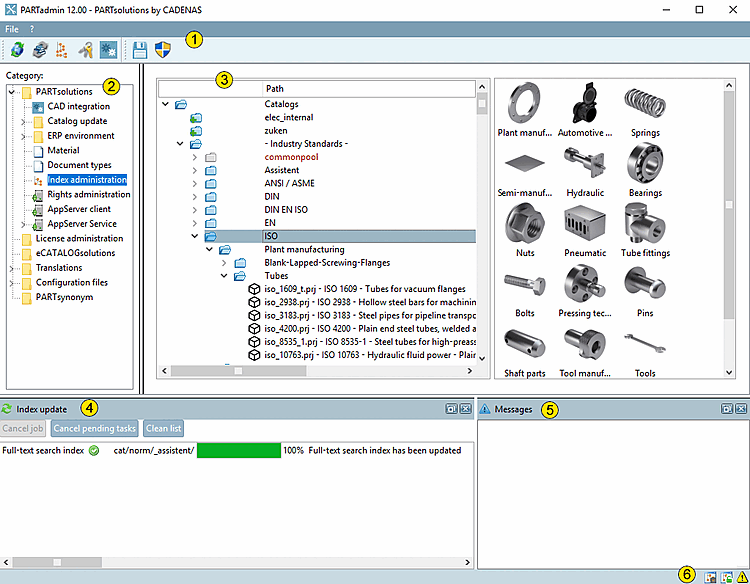Screen dimensions: 750x584
Task: Collapse the ISO folder in the tree
Action: pyautogui.click(x=194, y=237)
